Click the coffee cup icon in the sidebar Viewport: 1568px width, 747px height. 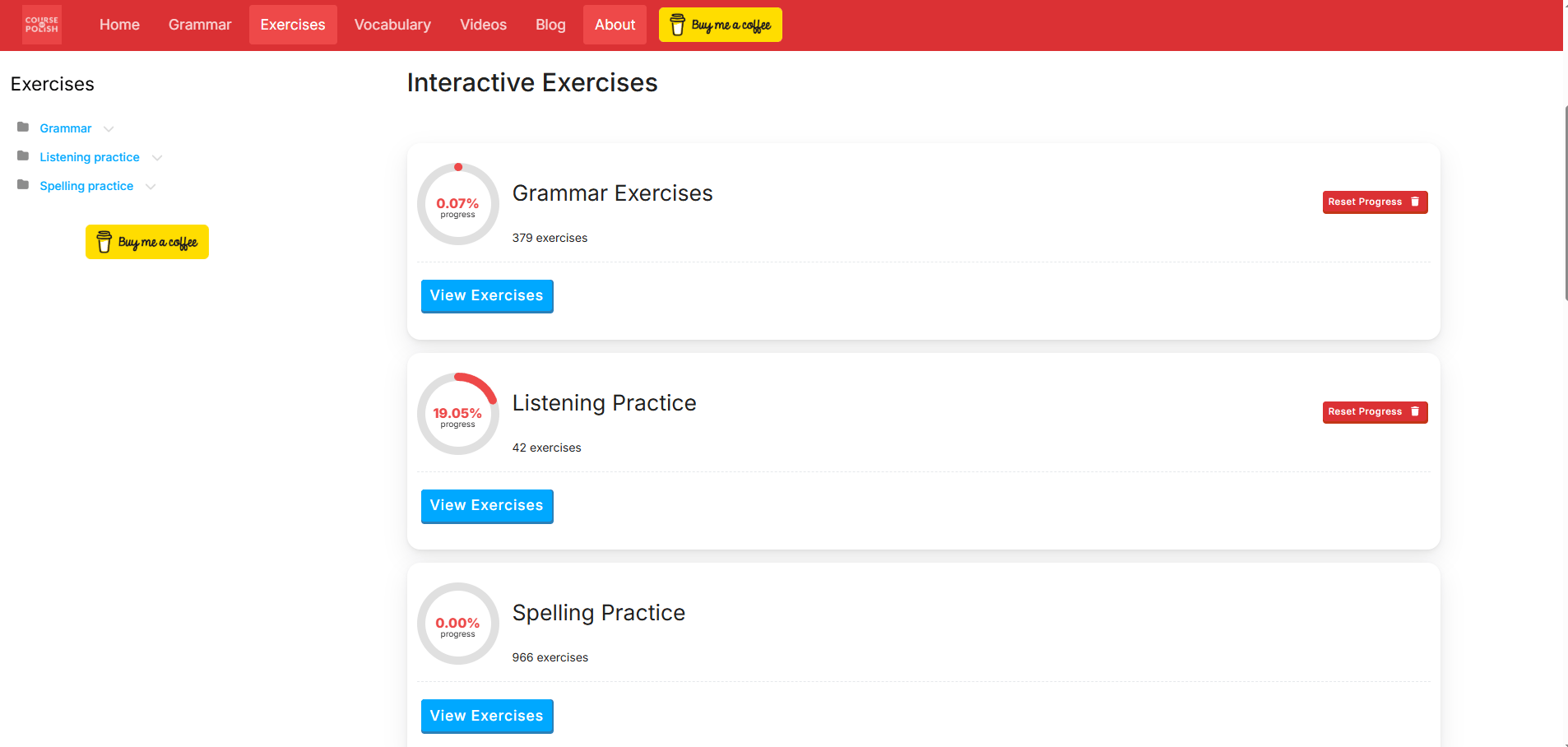(104, 241)
